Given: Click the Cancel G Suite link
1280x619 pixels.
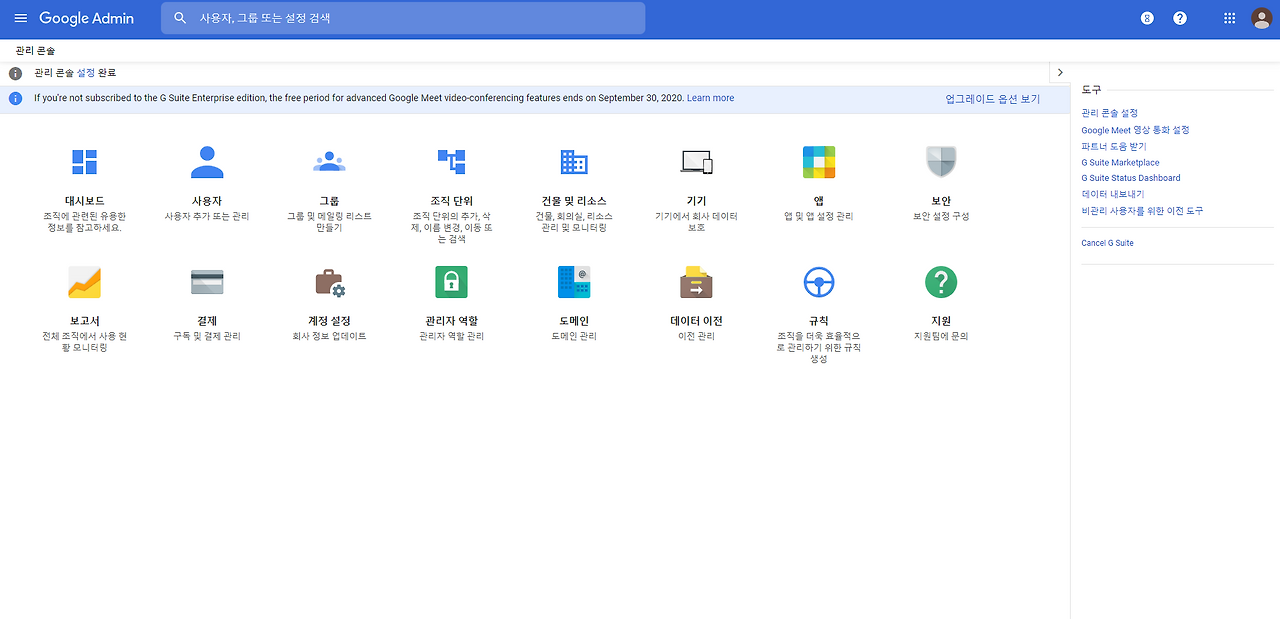Looking at the screenshot, I should [x=1107, y=243].
